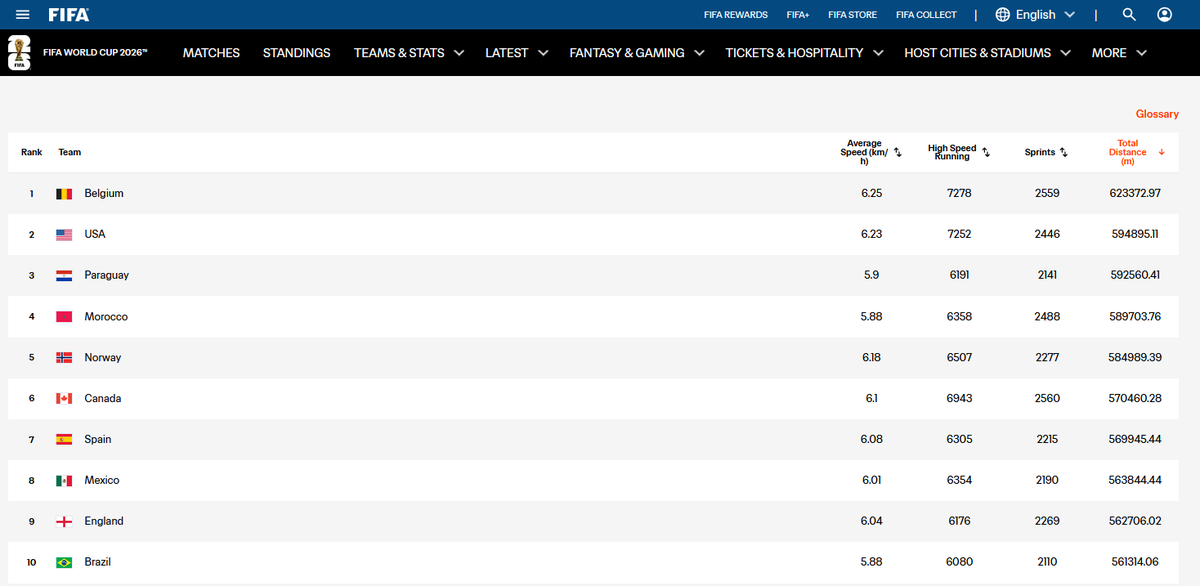This screenshot has height=586, width=1200.
Task: Click the Brazil flag icon
Action: pos(64,562)
